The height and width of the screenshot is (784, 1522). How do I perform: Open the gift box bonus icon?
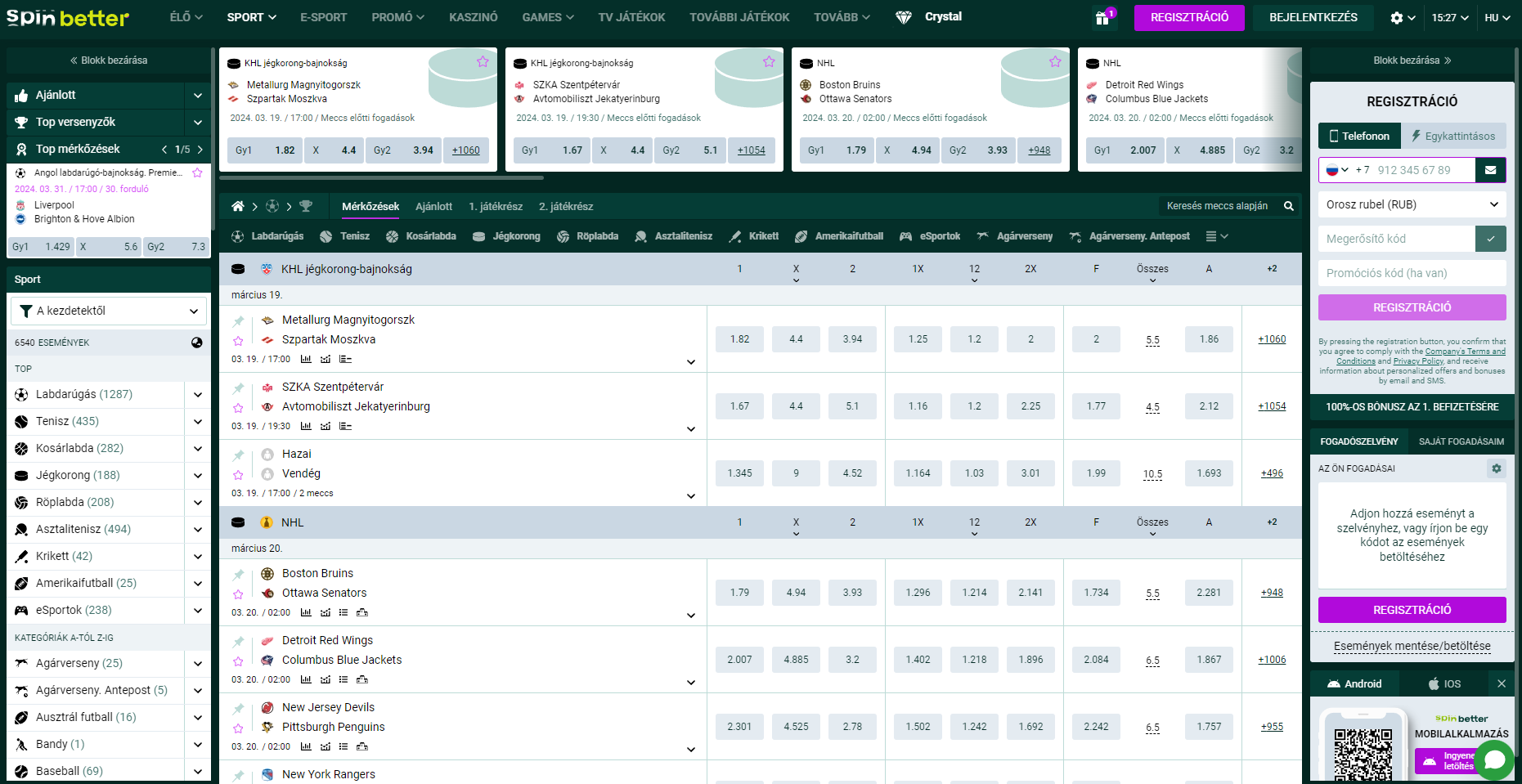(x=1102, y=18)
